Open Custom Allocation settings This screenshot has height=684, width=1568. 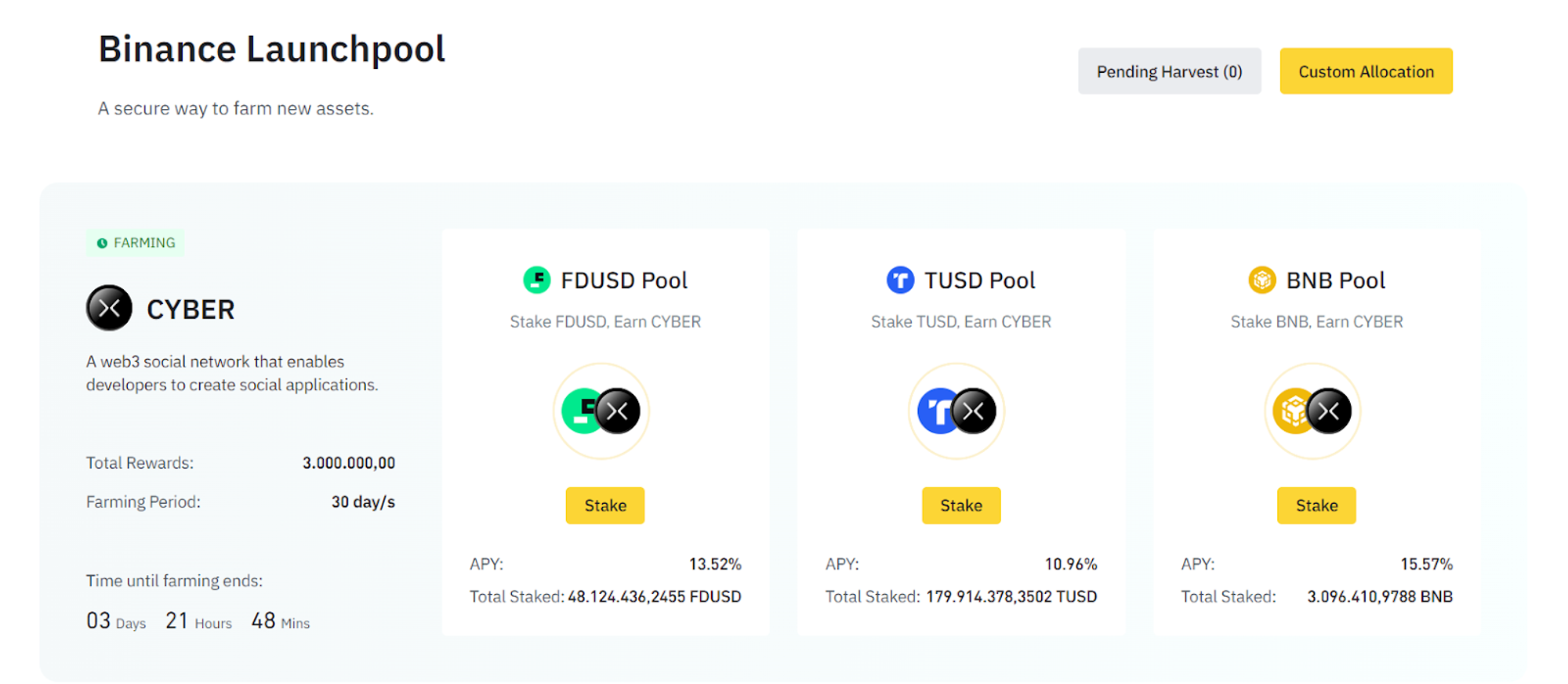pyautogui.click(x=1366, y=71)
